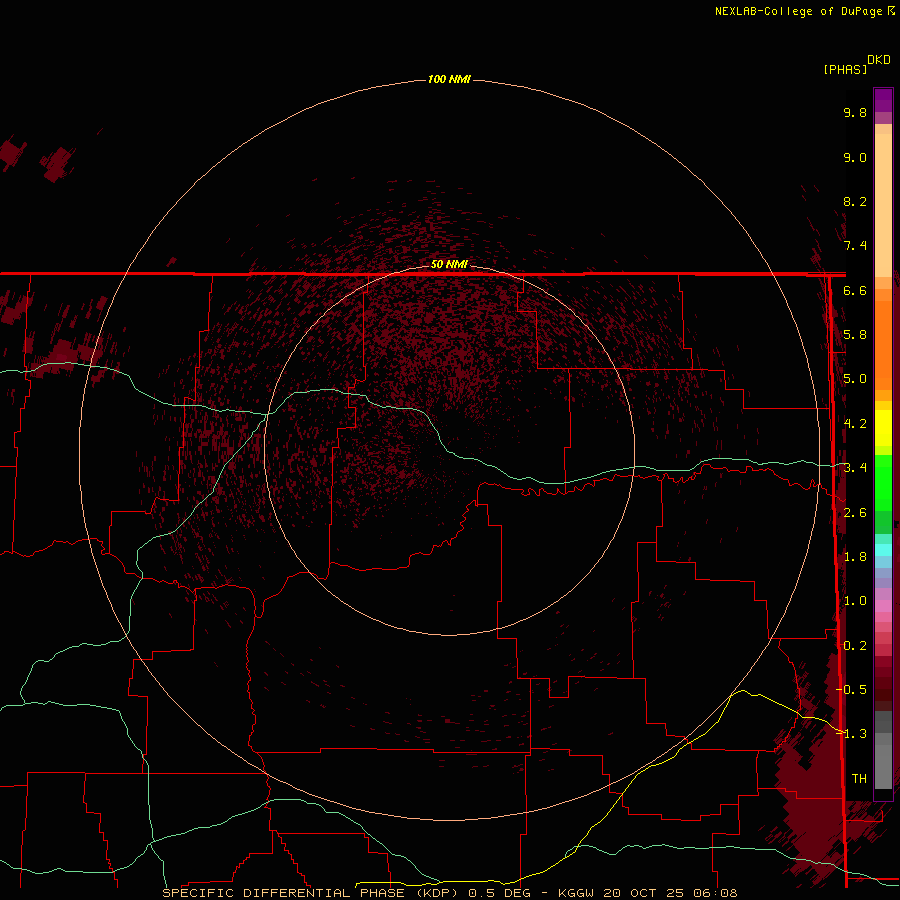Click the 5.0 scale value
900x900 pixels.
pyautogui.click(x=855, y=379)
